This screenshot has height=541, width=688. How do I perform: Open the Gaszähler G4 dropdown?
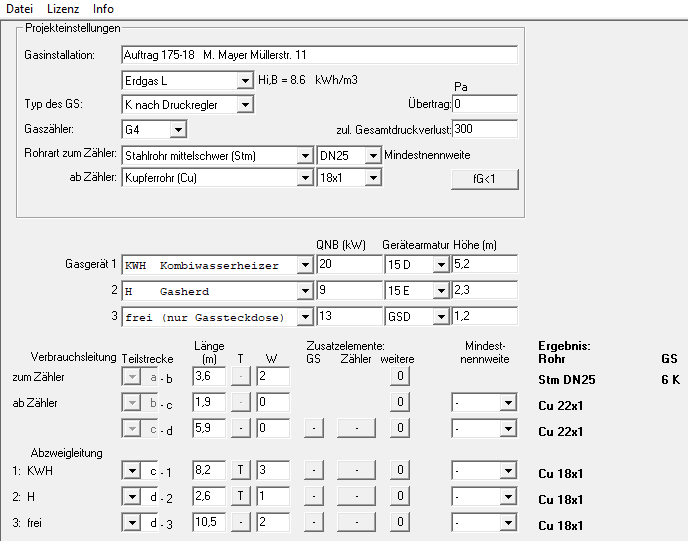pyautogui.click(x=178, y=129)
